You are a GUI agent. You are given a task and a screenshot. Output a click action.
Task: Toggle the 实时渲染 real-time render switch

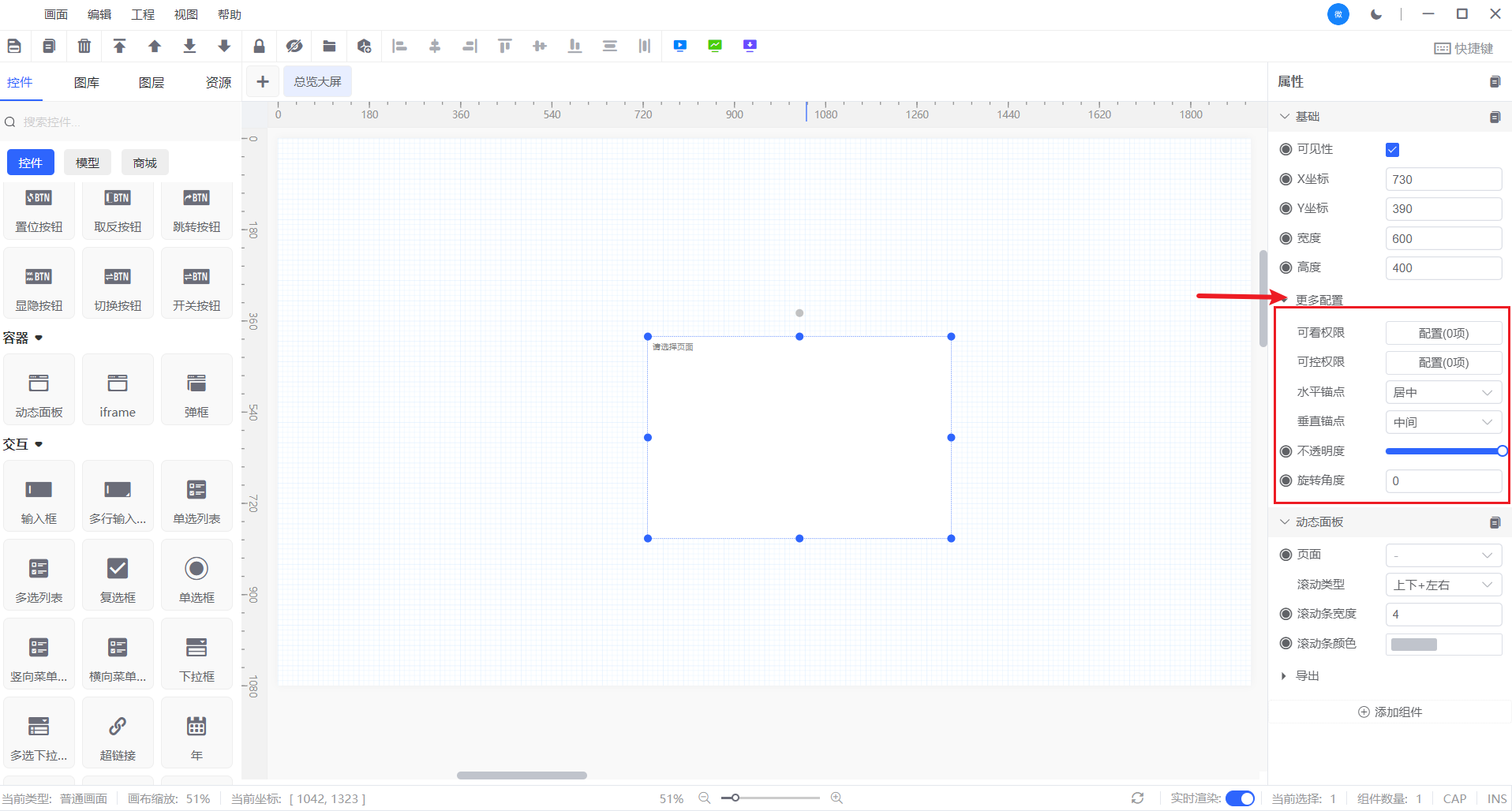(1240, 798)
